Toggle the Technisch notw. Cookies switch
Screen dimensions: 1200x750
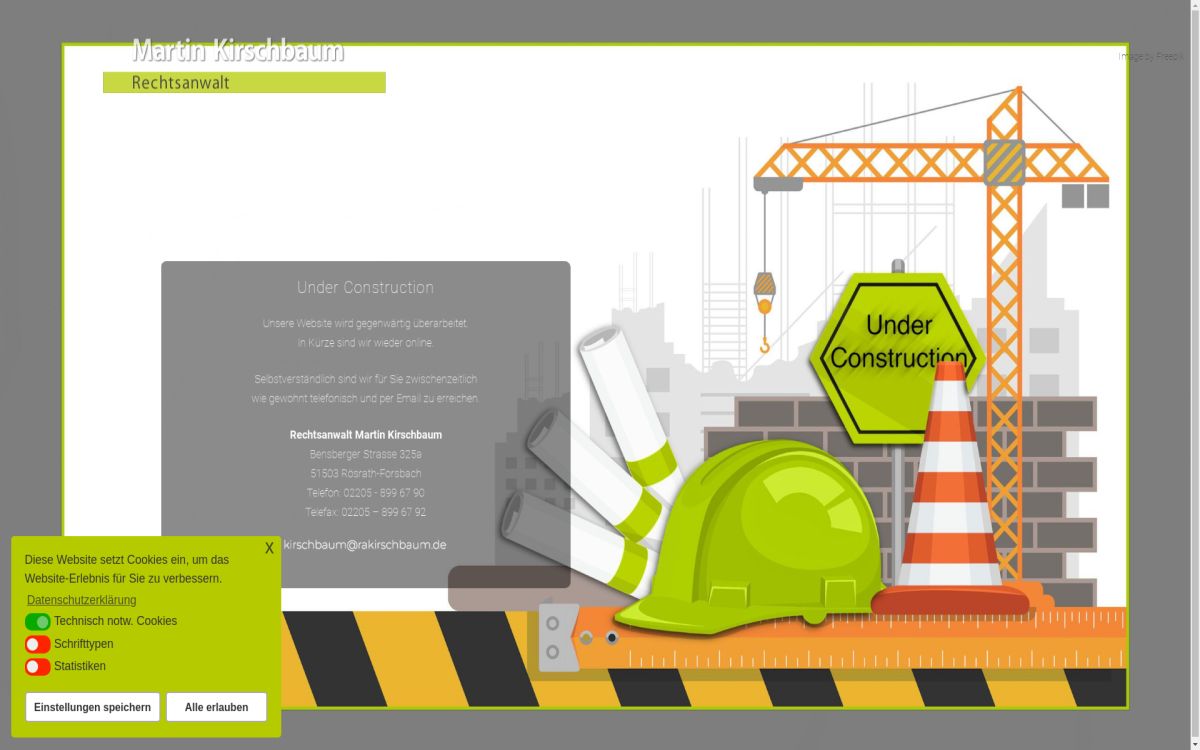click(x=38, y=622)
